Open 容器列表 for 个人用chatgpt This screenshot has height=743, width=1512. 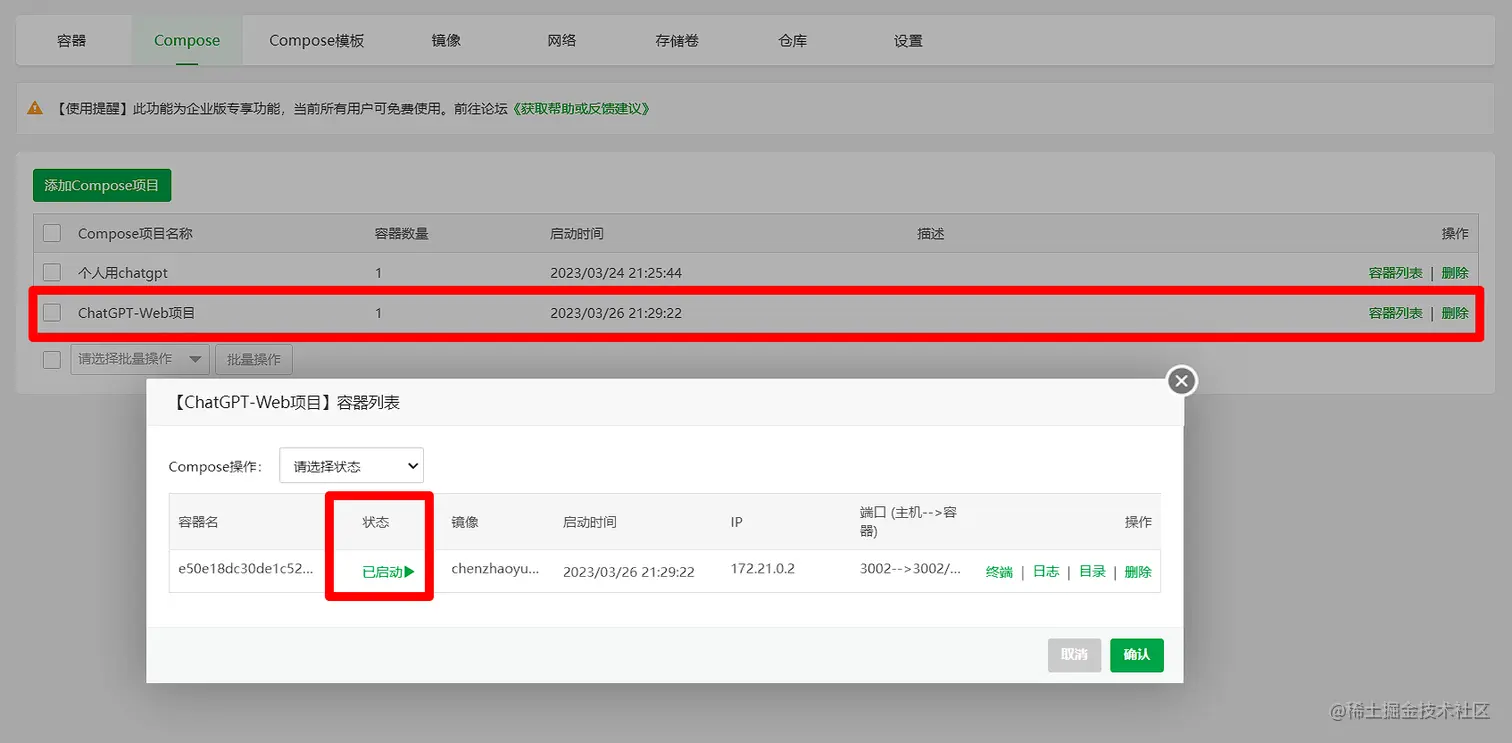coord(1395,273)
